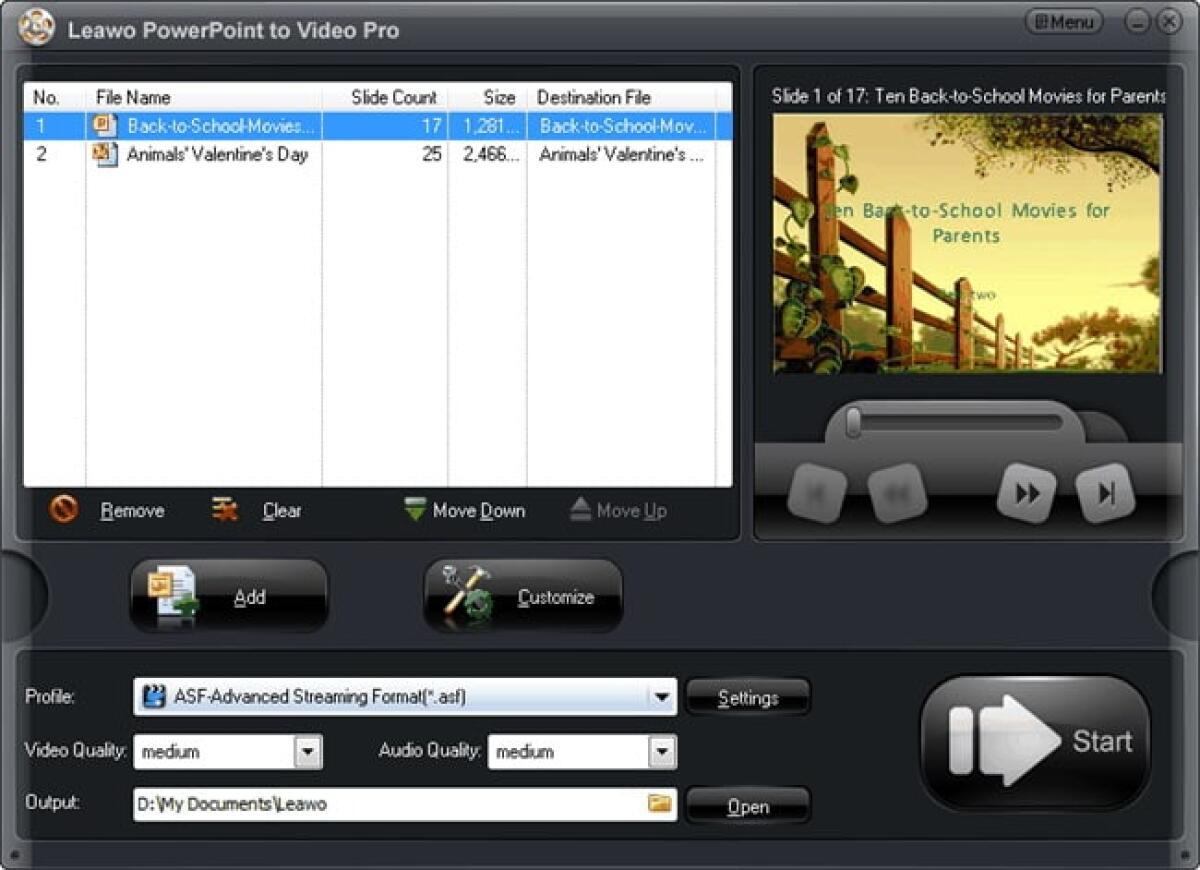This screenshot has width=1200, height=870.
Task: Expand the Video Quality dropdown
Action: pos(308,751)
